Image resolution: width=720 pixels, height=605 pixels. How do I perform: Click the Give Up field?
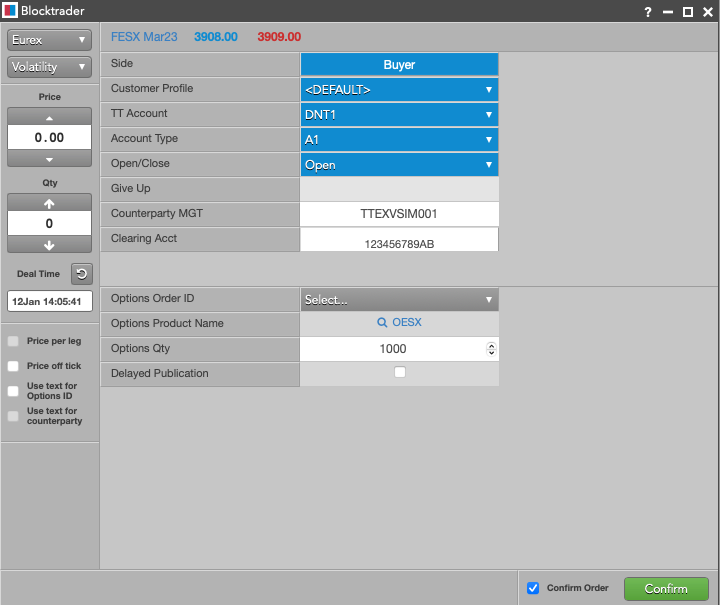[x=399, y=189]
